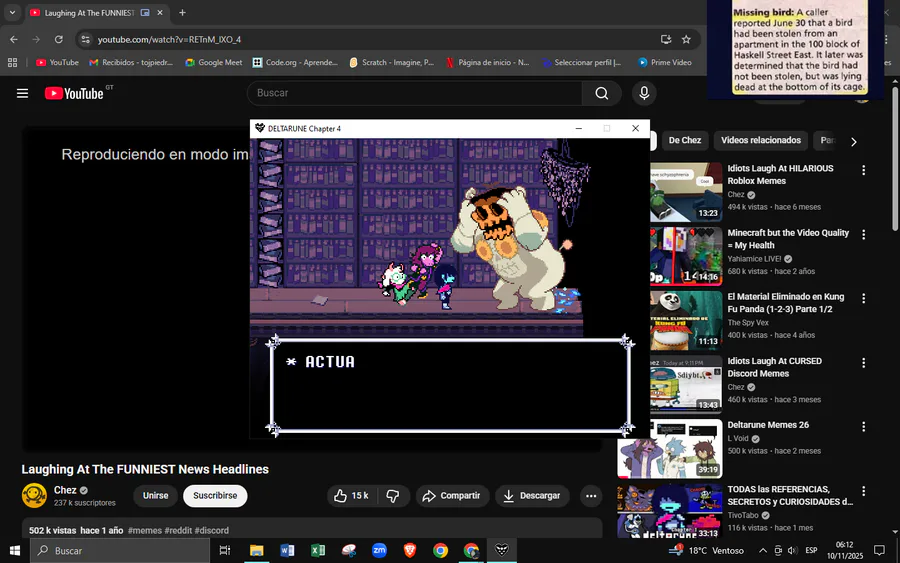The height and width of the screenshot is (563, 900).
Task: Open the YouTube bookmark
Action: [57, 63]
